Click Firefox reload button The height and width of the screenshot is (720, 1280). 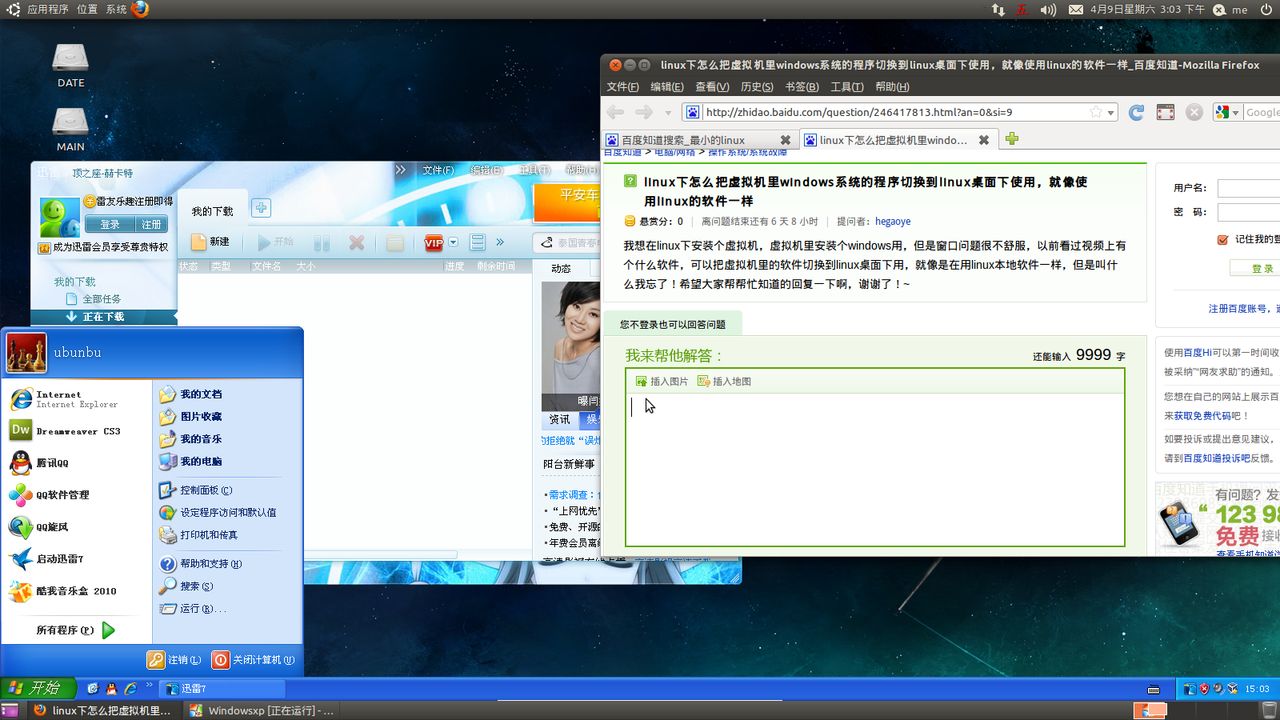click(1136, 112)
